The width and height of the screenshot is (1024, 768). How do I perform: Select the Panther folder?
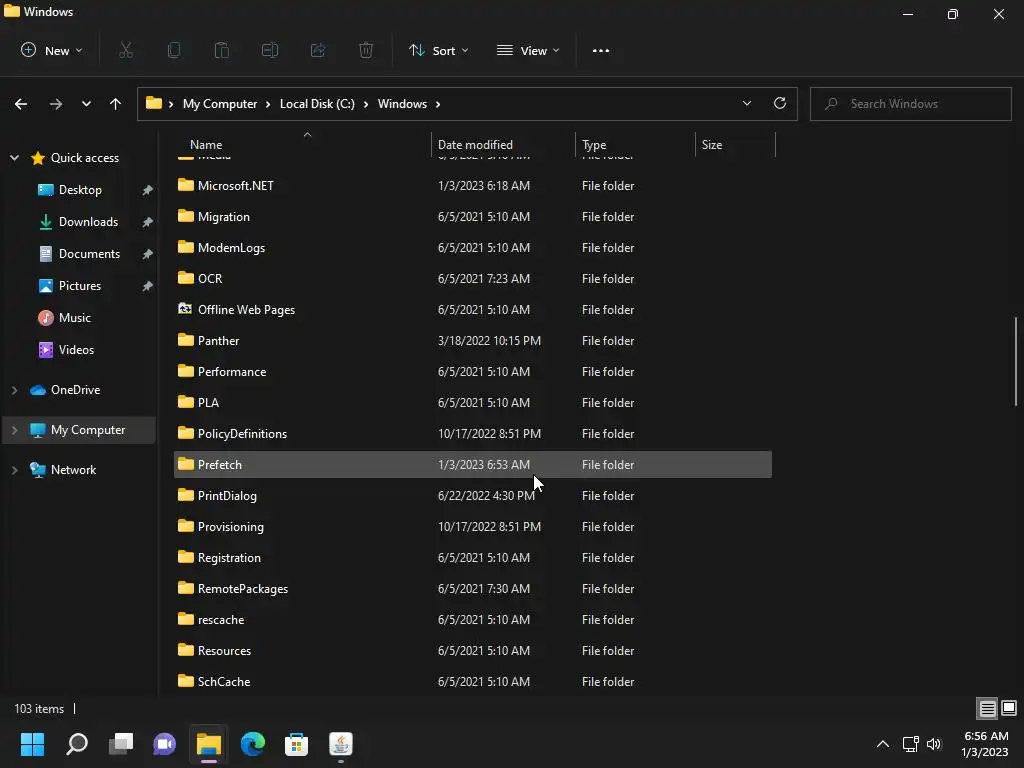click(x=473, y=340)
